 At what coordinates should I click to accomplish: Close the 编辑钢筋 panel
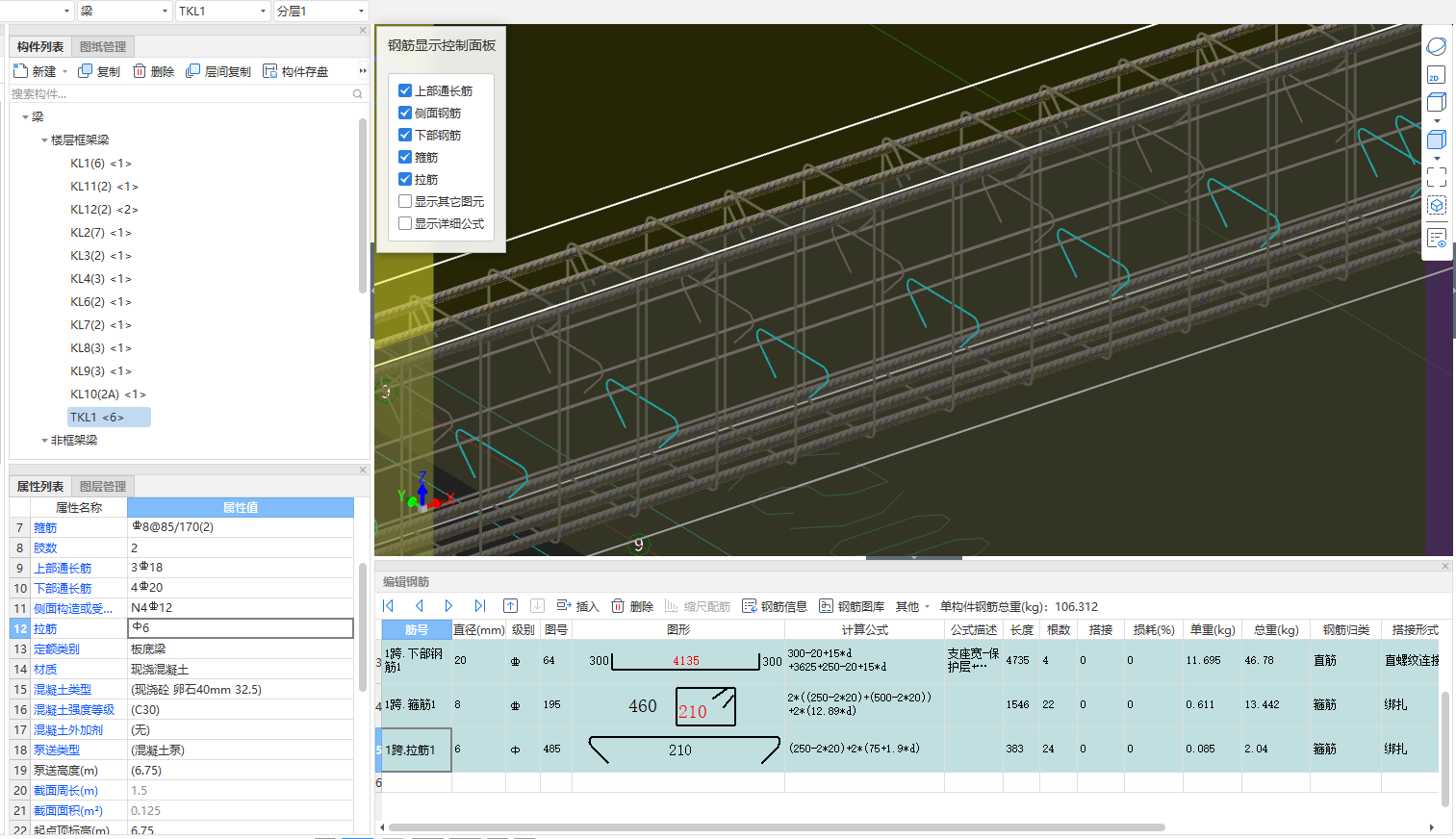[x=1445, y=566]
